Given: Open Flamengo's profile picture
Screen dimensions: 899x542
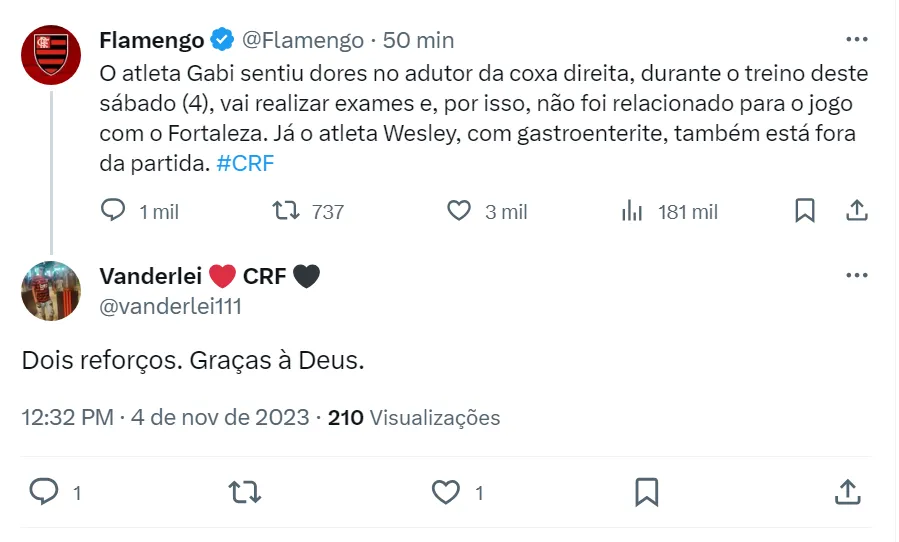Looking at the screenshot, I should pyautogui.click(x=51, y=55).
